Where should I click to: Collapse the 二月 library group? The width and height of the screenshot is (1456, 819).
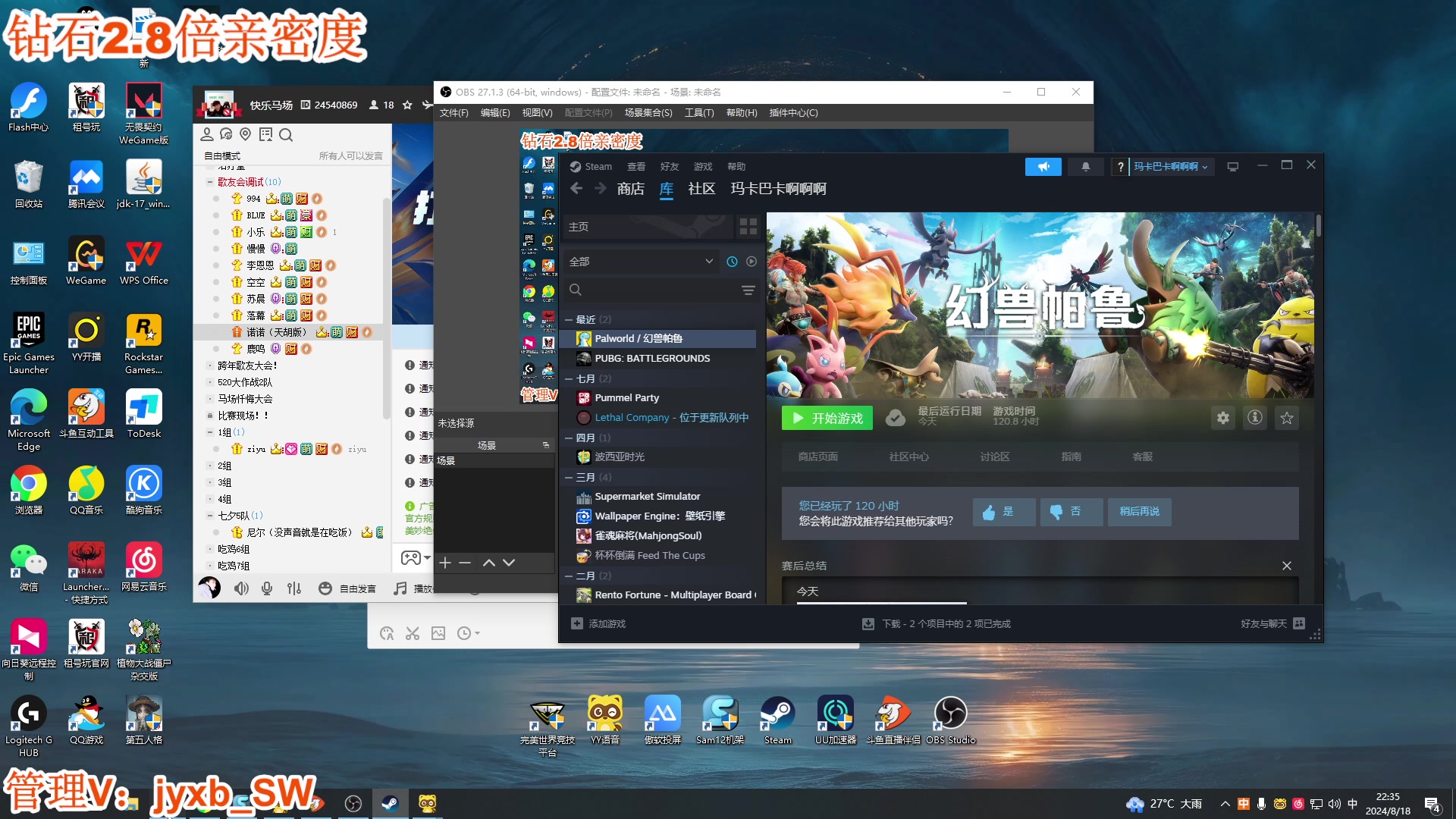point(569,576)
